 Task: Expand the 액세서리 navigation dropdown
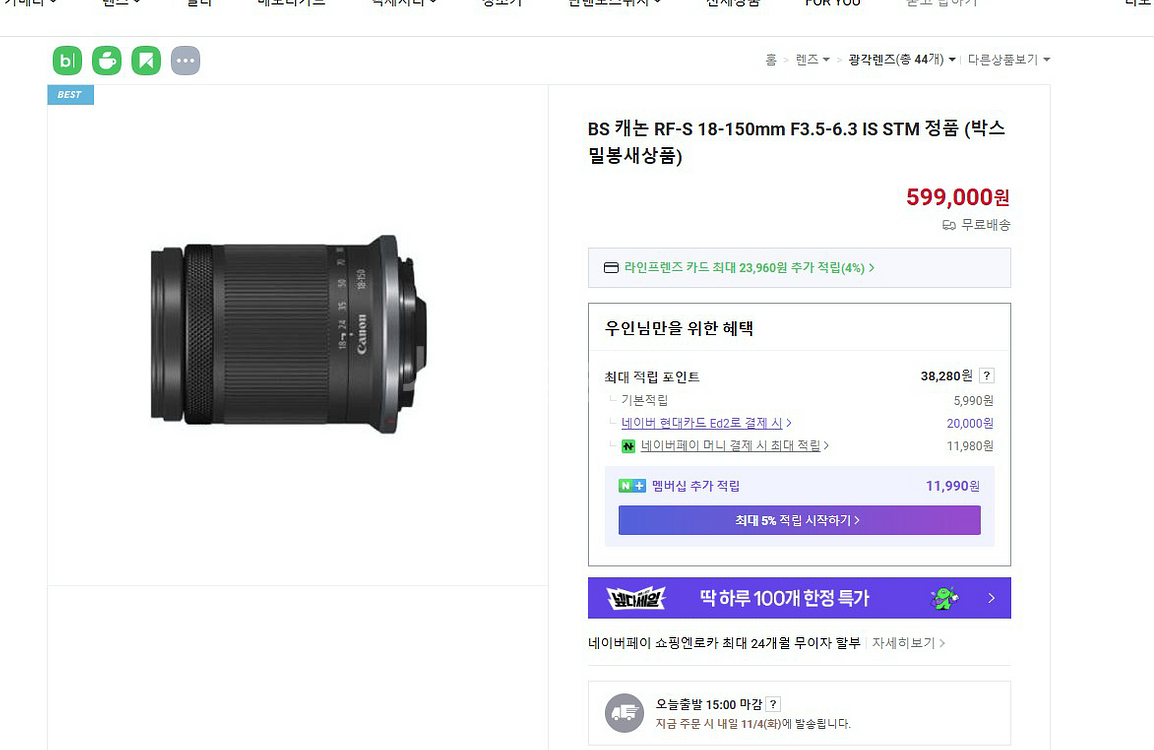click(x=400, y=4)
